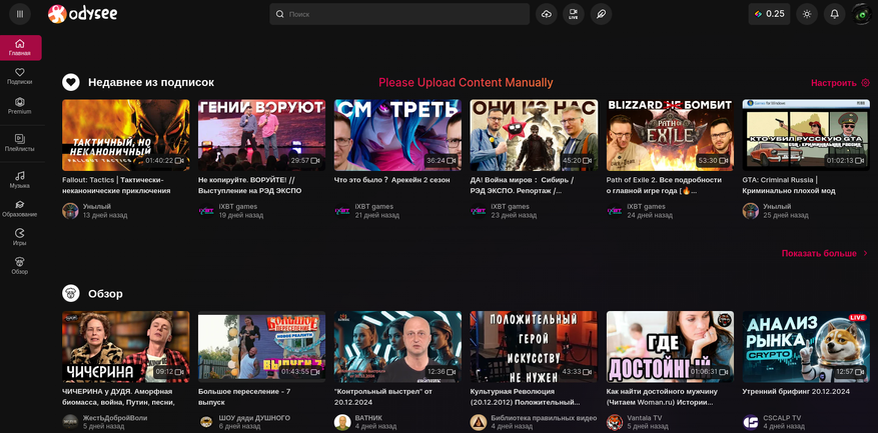Open Premium in the sidebar
Image resolution: width=878 pixels, height=433 pixels.
click(20, 106)
